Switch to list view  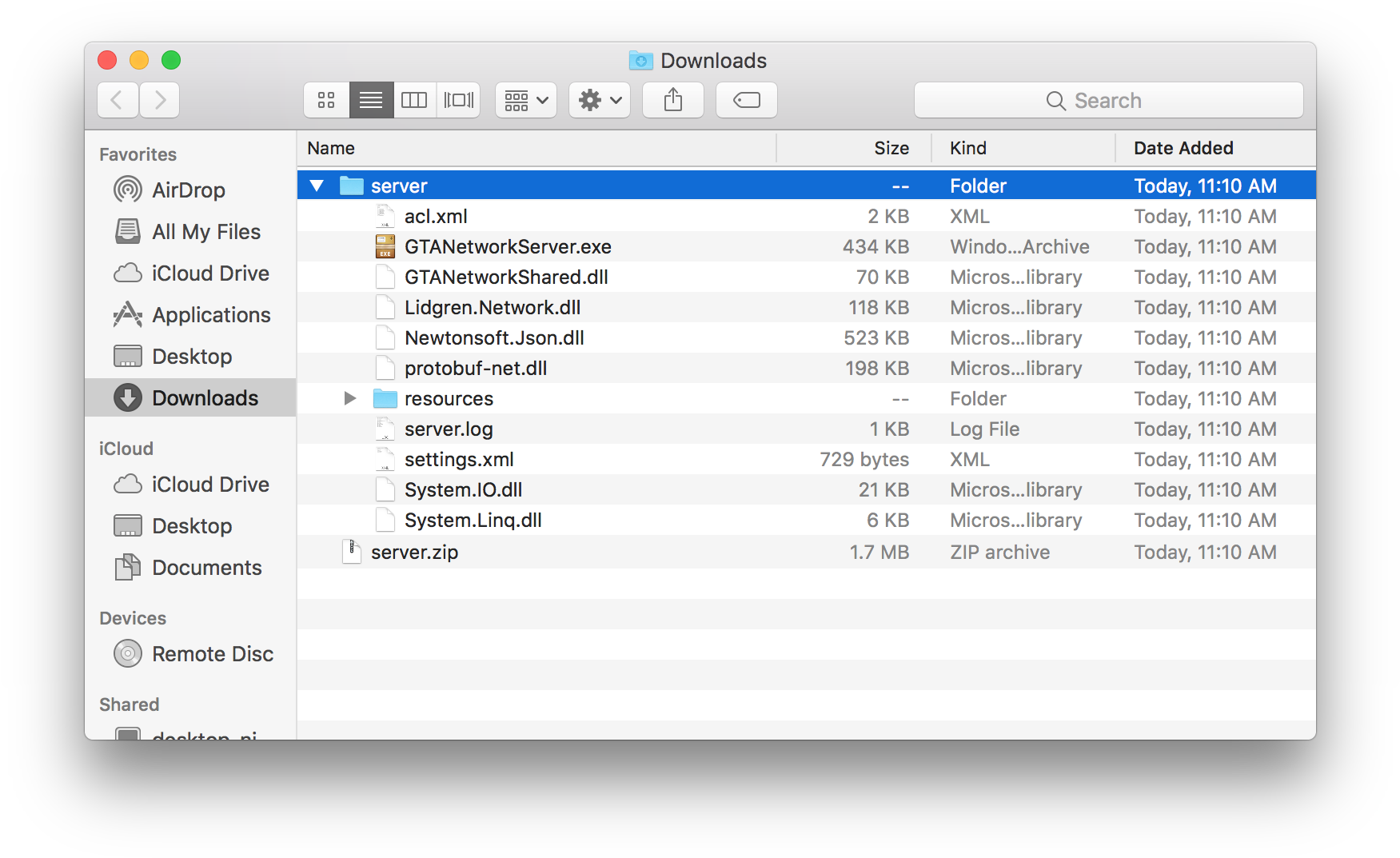371,100
